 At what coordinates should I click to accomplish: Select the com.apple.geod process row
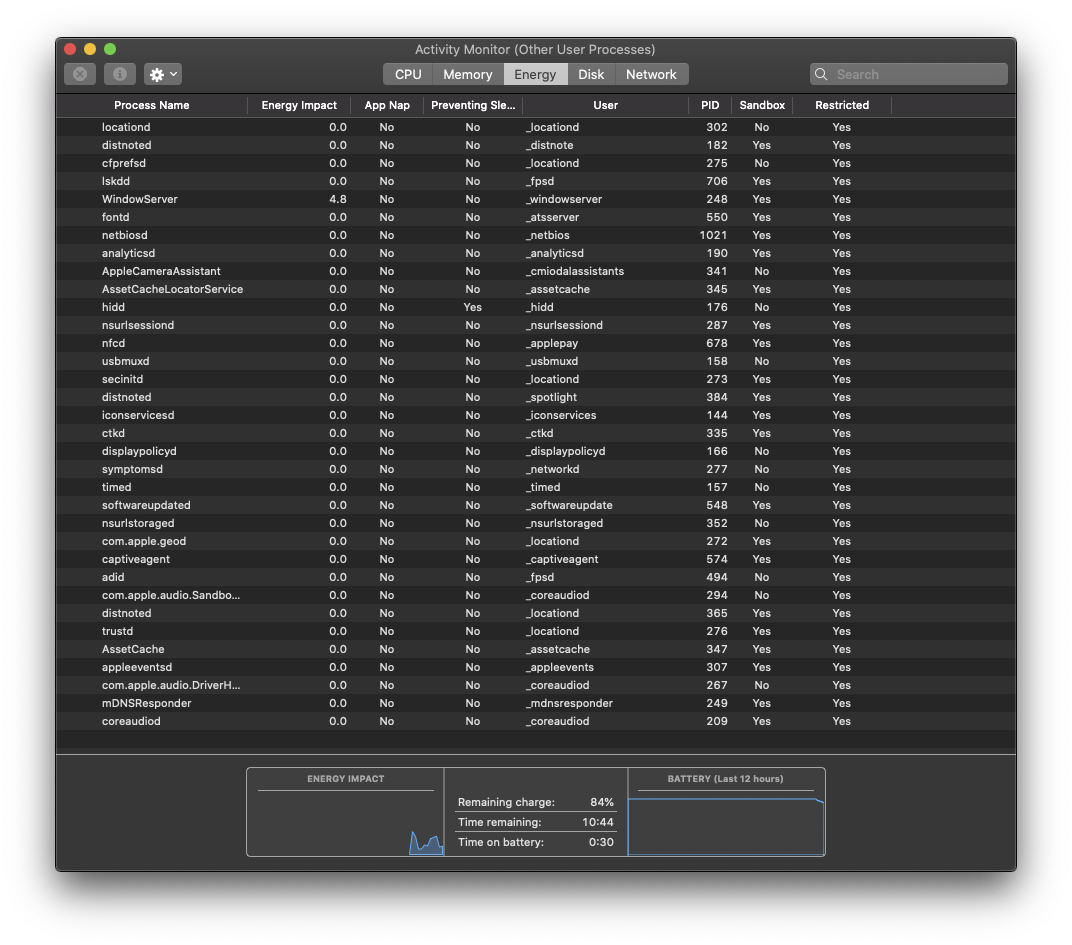click(x=536, y=542)
